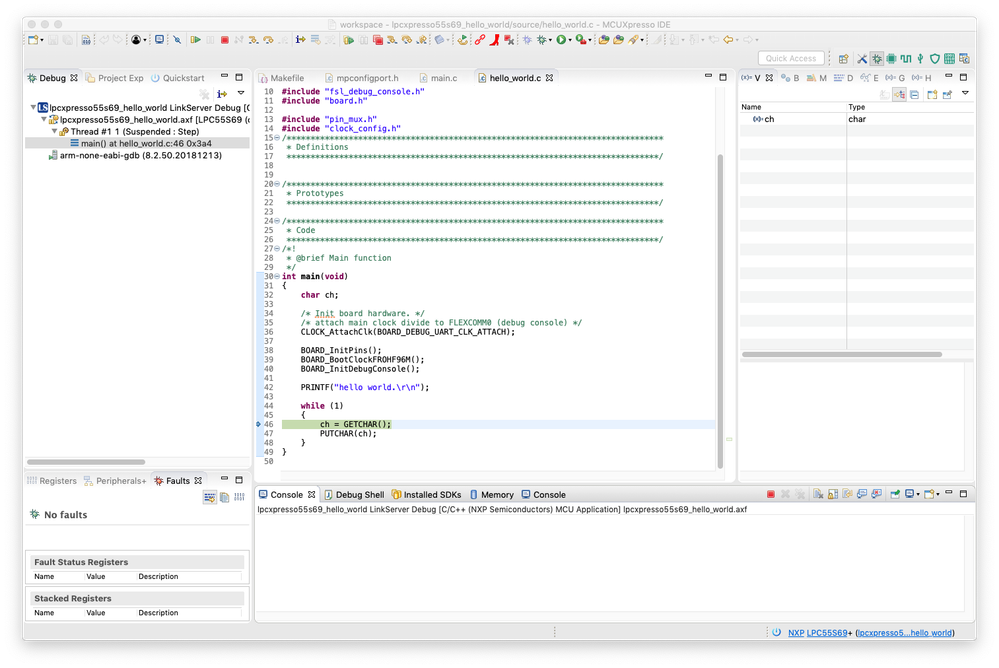Toggle Instruction Stepping Mode icon

pos(300,40)
